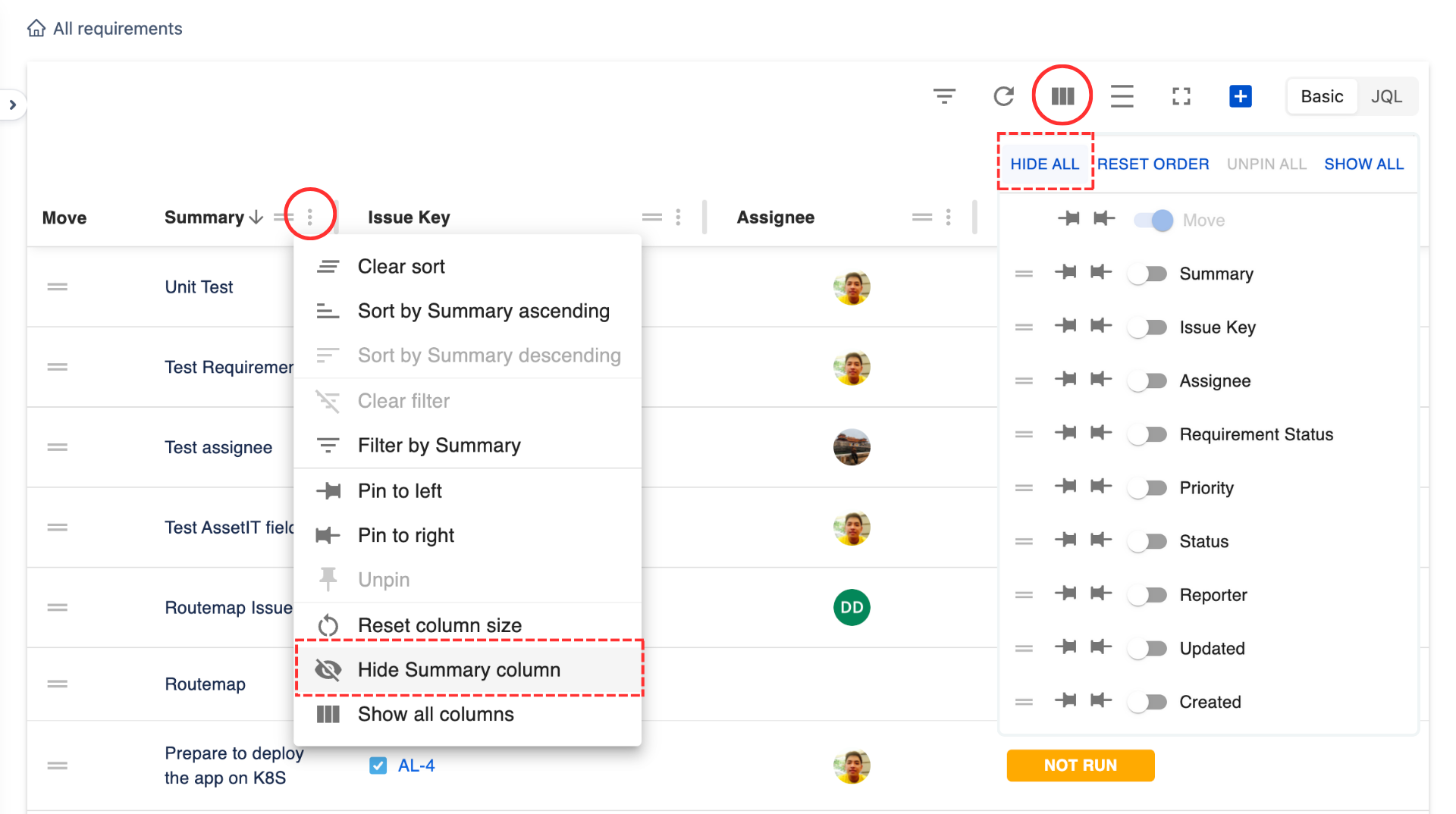Enable the Status column toggle
The height and width of the screenshot is (814, 1456).
[1147, 541]
